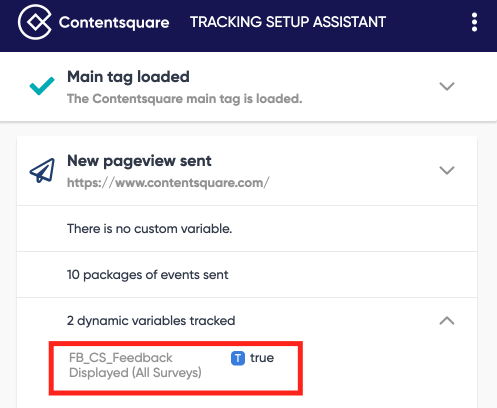Click the New pageview sent heading
497x408 pixels.
(139, 161)
